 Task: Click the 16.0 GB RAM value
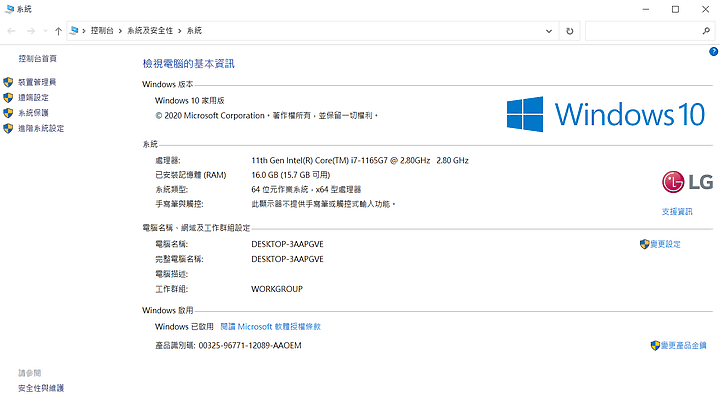point(291,175)
